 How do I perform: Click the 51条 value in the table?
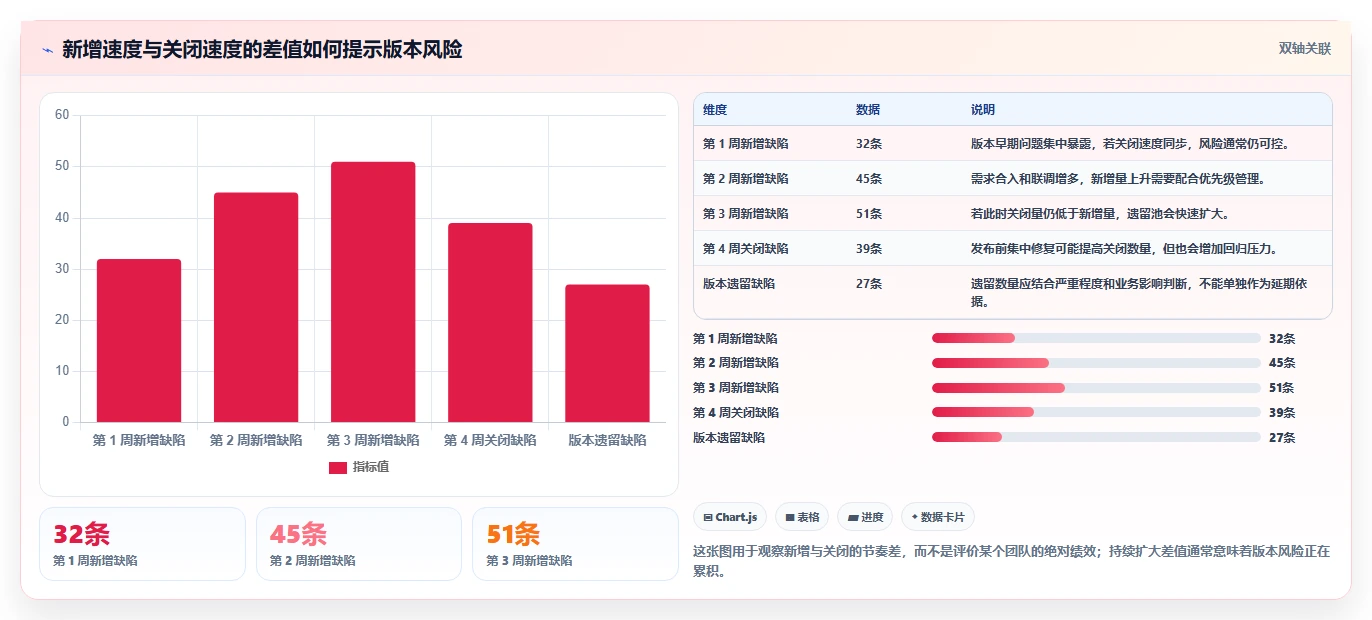(x=869, y=214)
